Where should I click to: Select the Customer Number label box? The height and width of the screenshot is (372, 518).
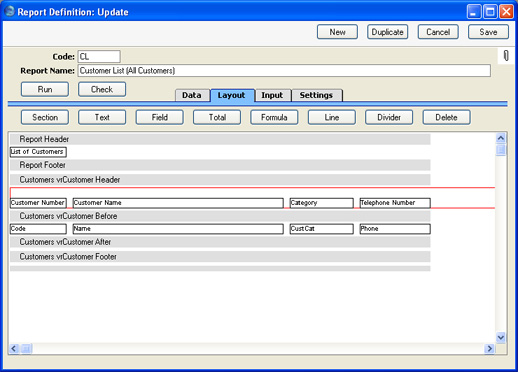pos(38,203)
